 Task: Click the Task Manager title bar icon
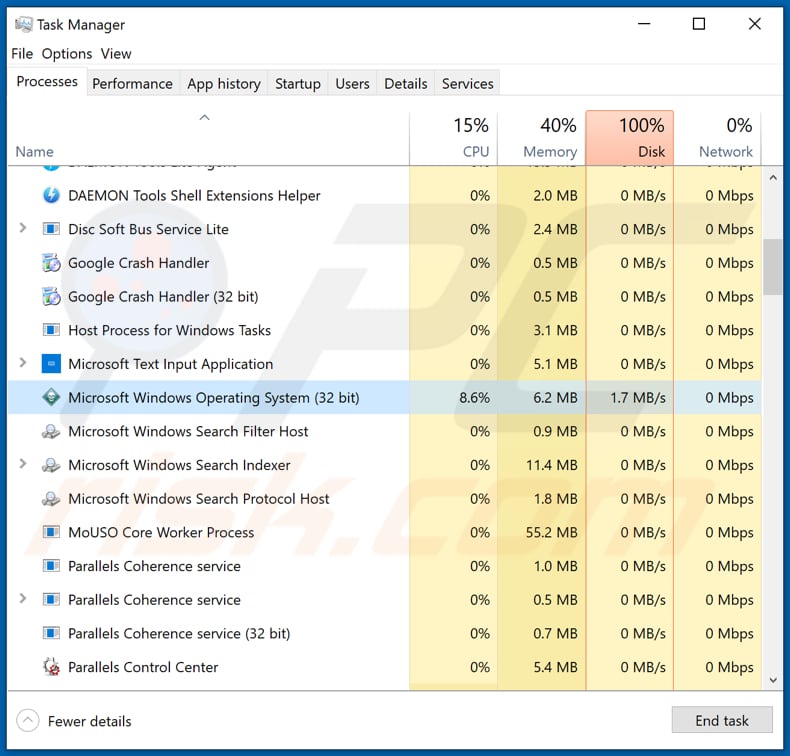pos(24,24)
